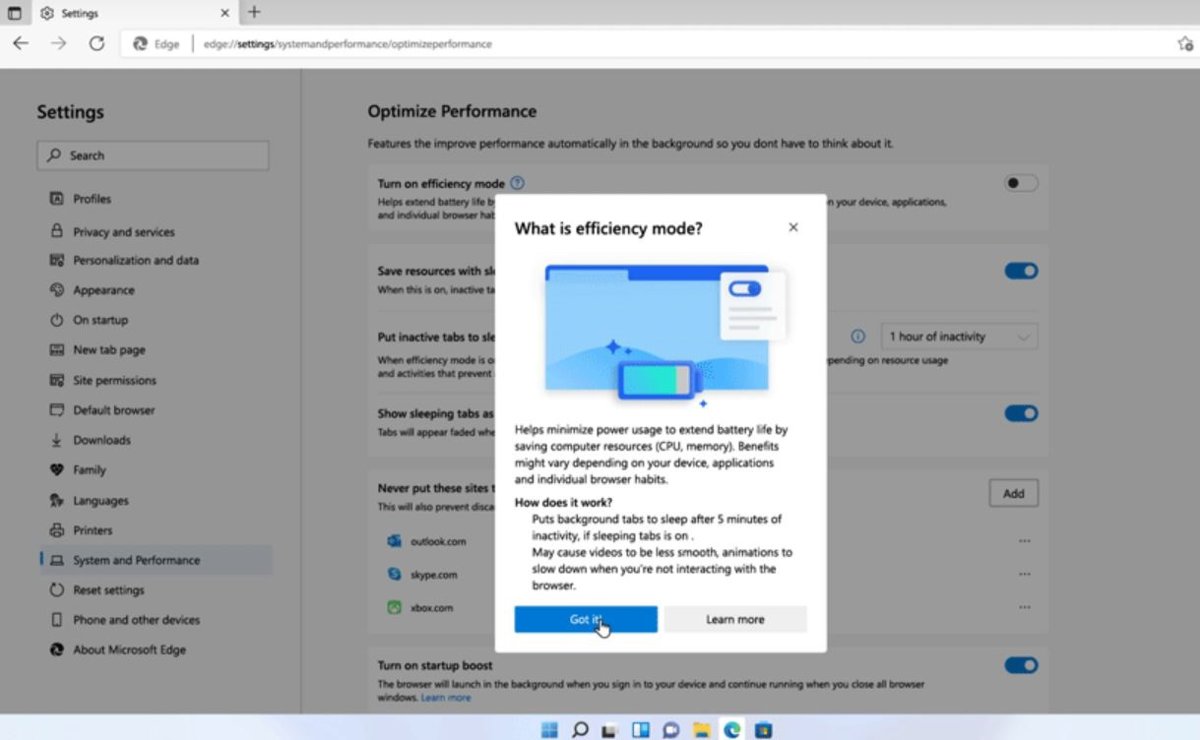Image resolution: width=1200 pixels, height=740 pixels.
Task: Toggle the Show sleeping tabs as faded switch
Action: pyautogui.click(x=1021, y=413)
